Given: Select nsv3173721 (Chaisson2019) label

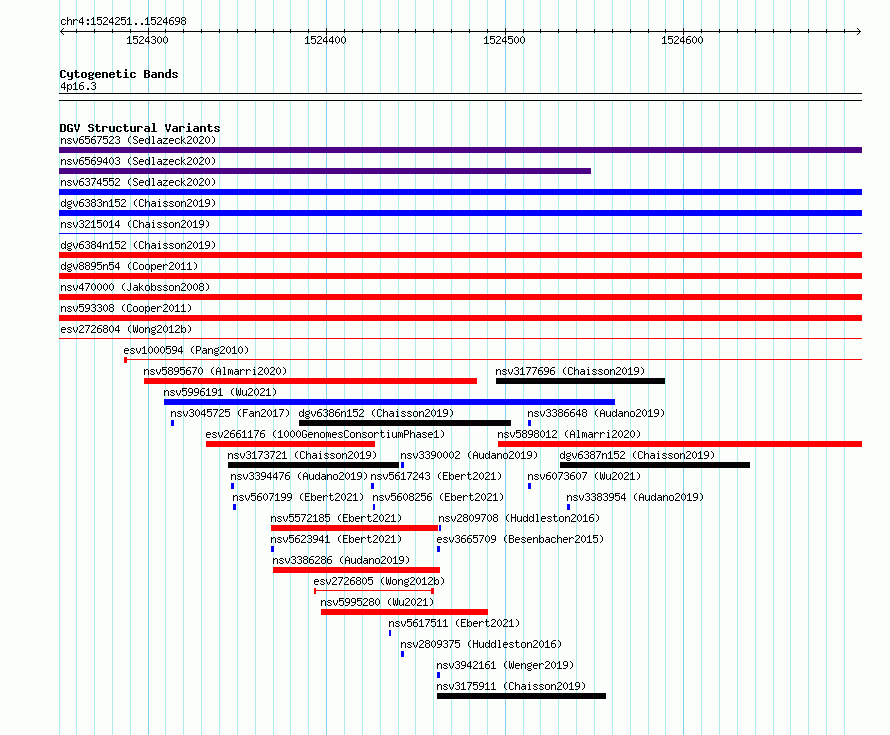Looking at the screenshot, I should 302,455.
